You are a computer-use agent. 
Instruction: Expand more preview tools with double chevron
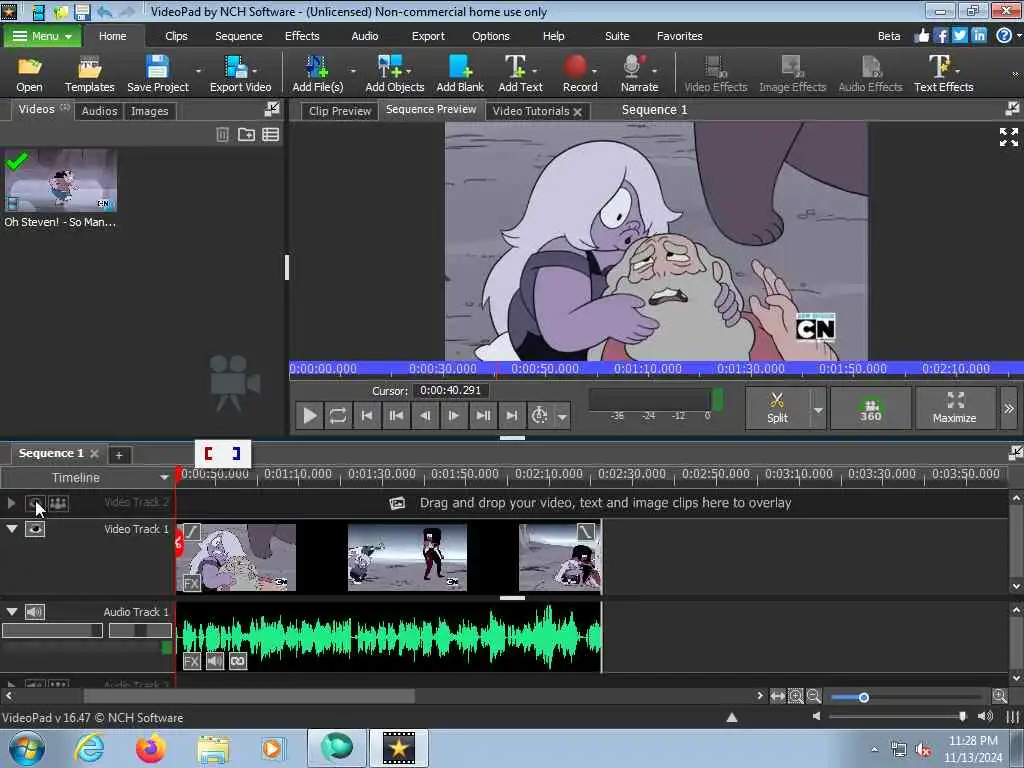point(1009,408)
